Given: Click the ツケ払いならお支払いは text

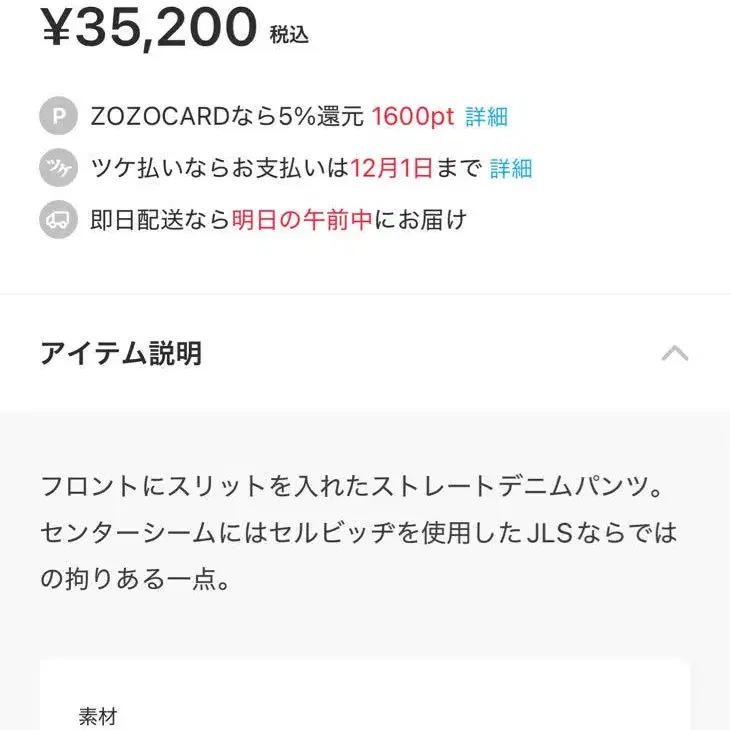Looking at the screenshot, I should tap(220, 169).
